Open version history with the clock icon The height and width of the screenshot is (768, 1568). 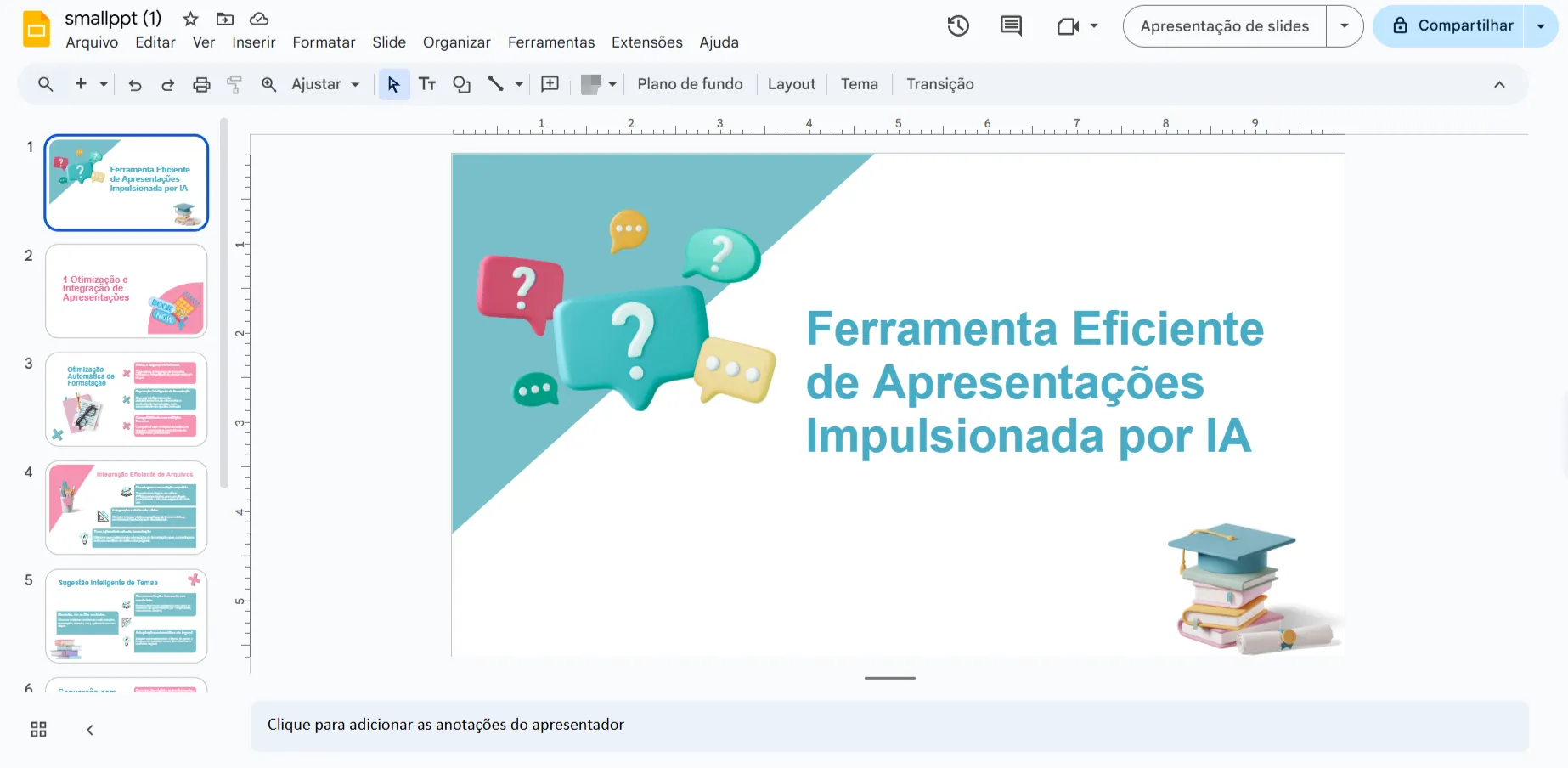point(958,25)
